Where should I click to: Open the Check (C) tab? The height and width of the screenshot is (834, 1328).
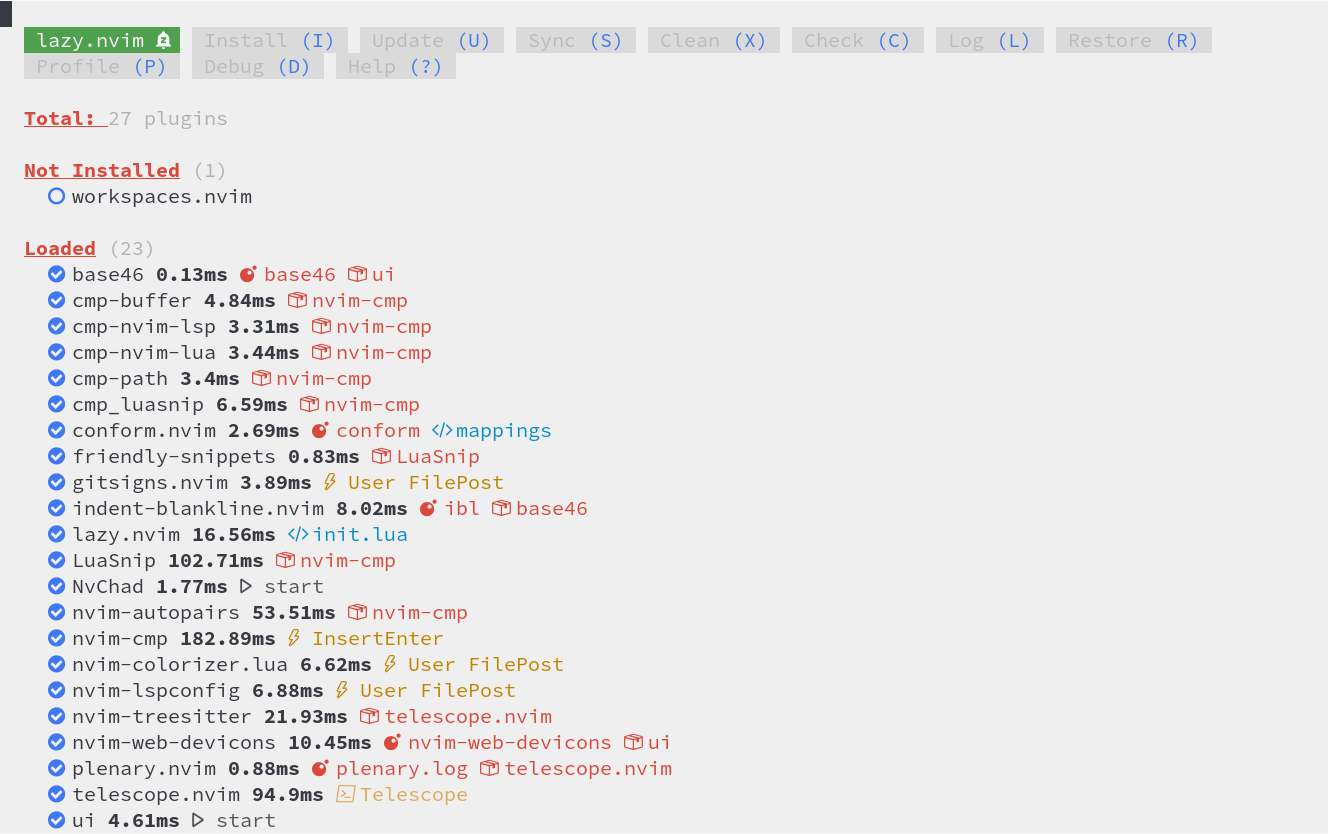858,41
